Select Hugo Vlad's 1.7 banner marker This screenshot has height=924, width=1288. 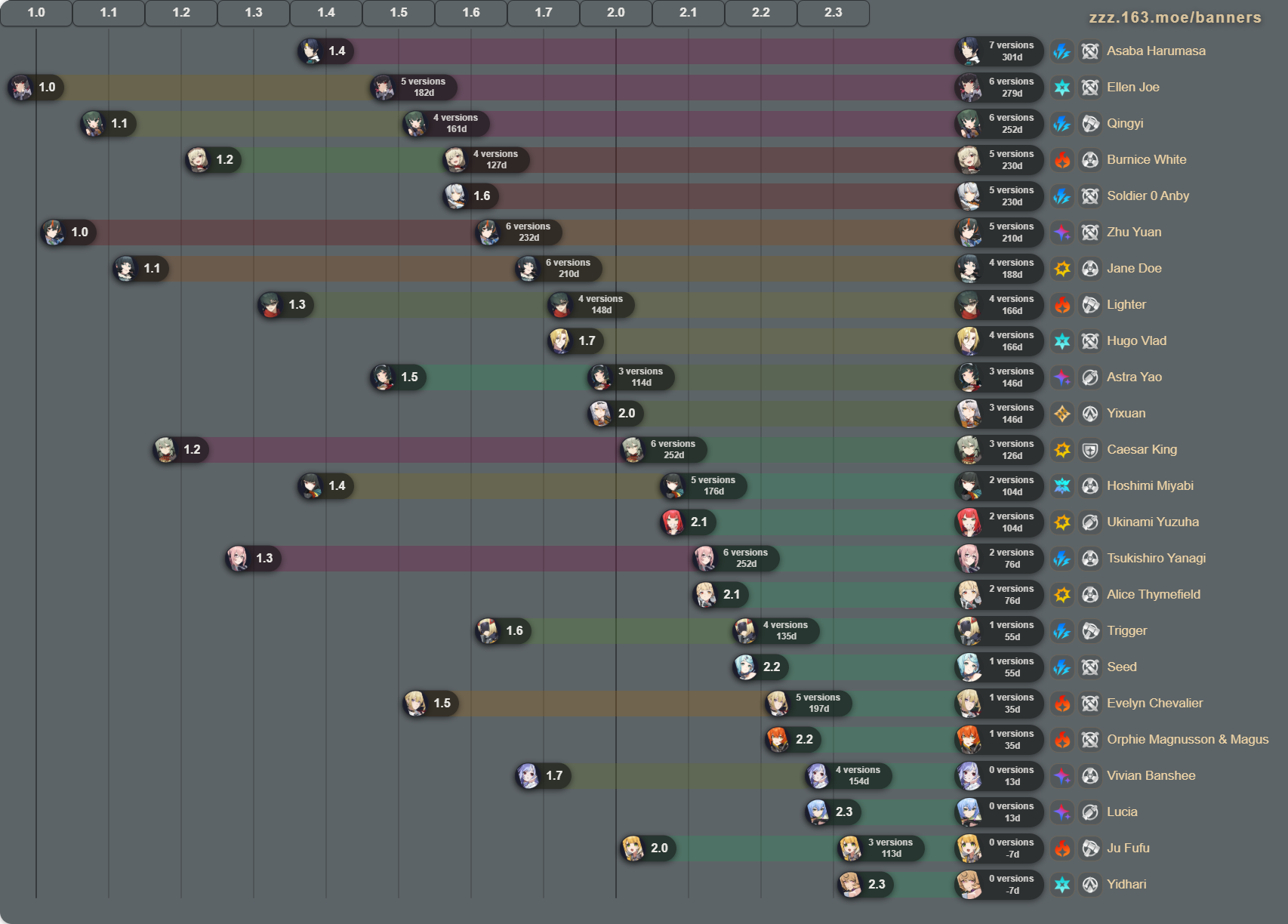[x=575, y=341]
